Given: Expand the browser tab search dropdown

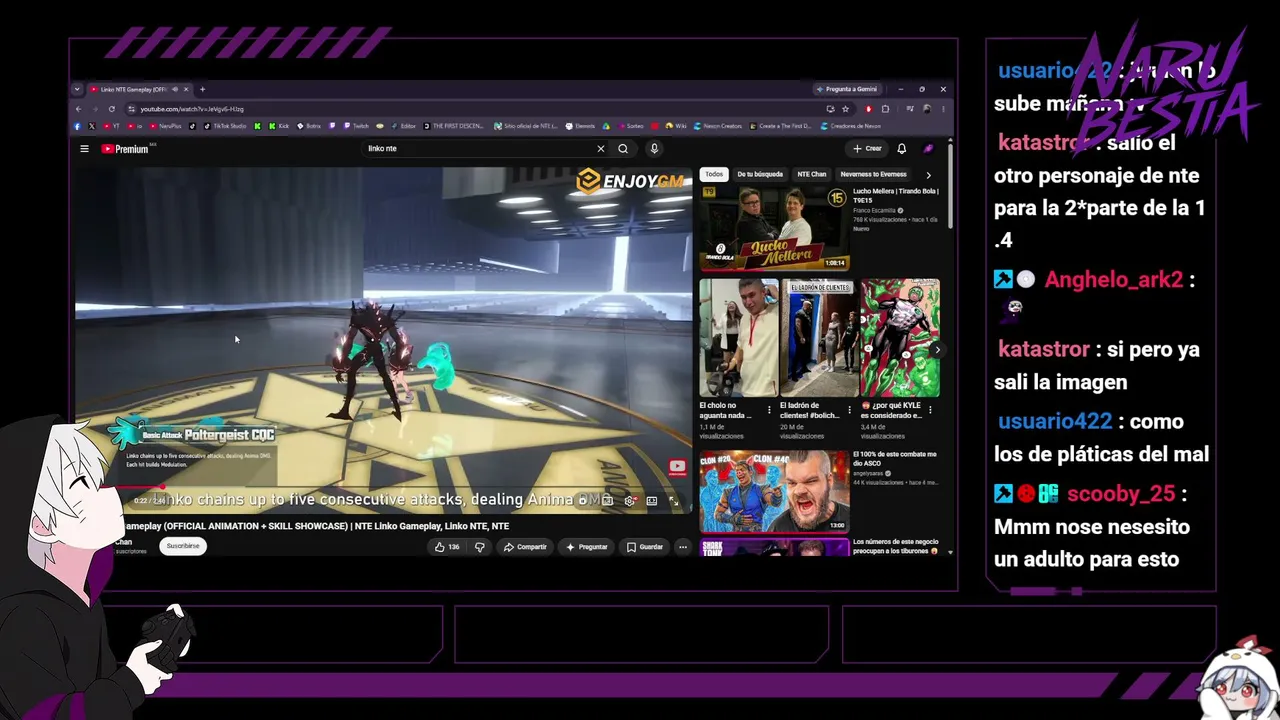Looking at the screenshot, I should [77, 89].
